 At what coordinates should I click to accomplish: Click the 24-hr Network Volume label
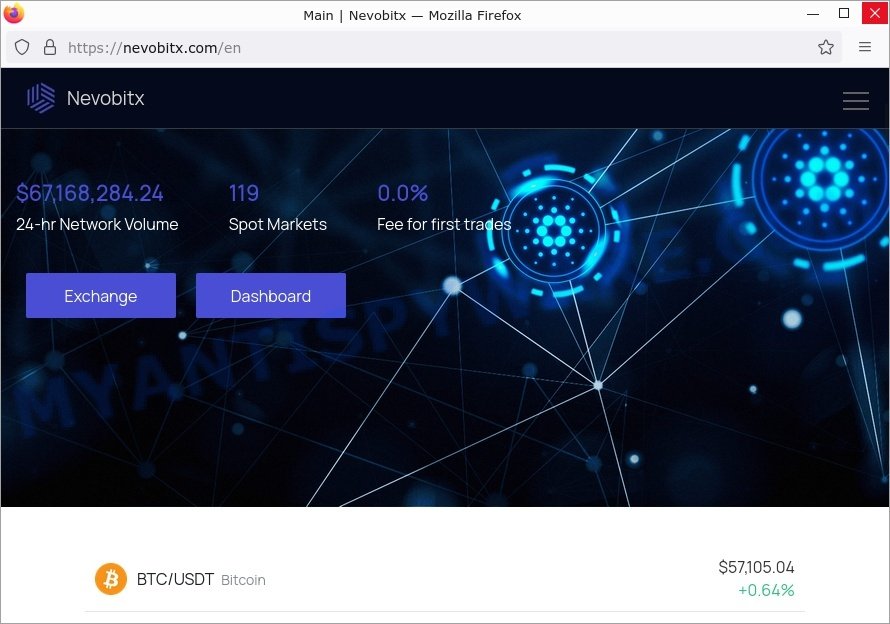97,224
